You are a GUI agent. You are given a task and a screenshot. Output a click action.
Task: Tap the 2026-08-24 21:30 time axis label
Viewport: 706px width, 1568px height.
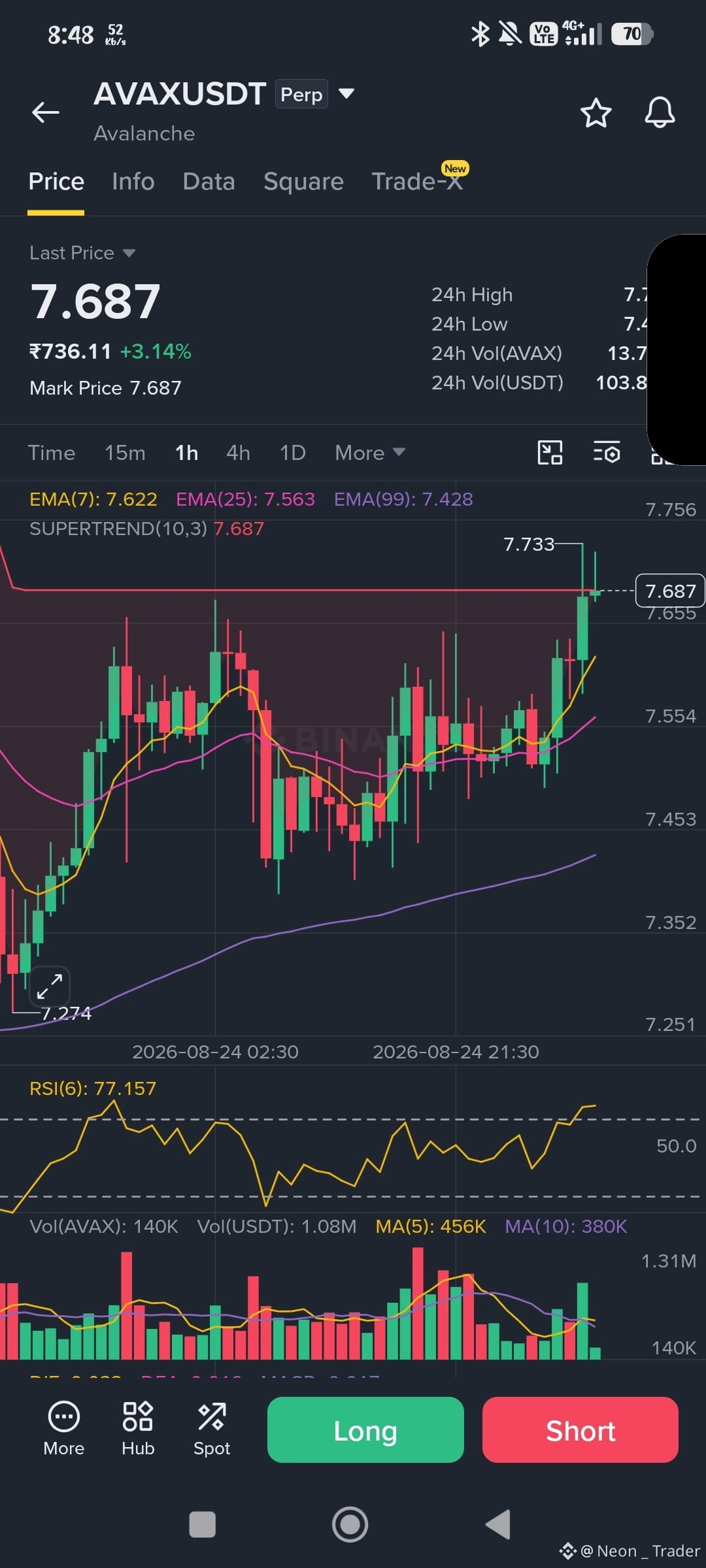pos(456,1052)
